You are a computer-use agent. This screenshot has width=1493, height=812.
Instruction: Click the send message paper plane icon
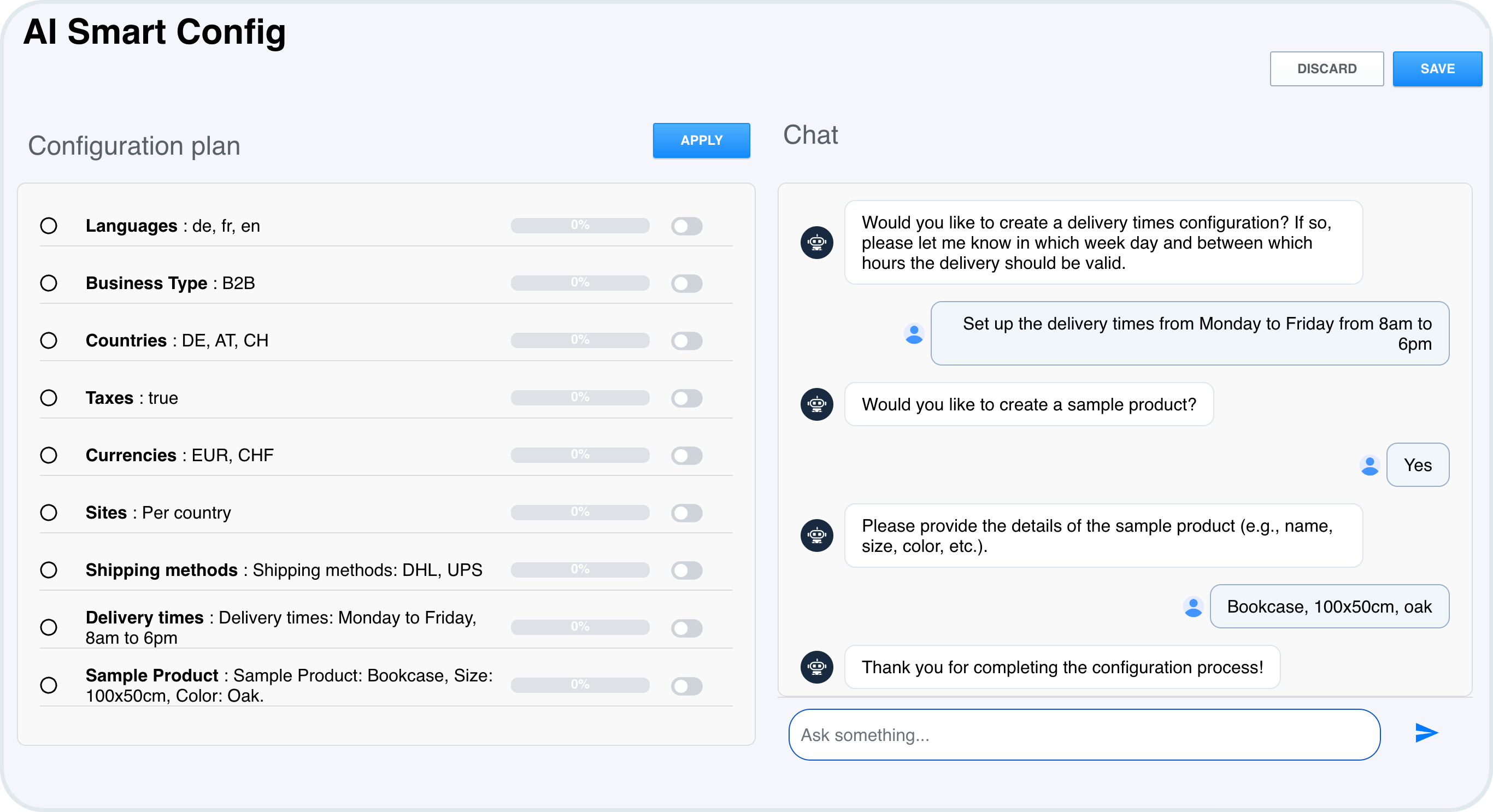[x=1426, y=733]
